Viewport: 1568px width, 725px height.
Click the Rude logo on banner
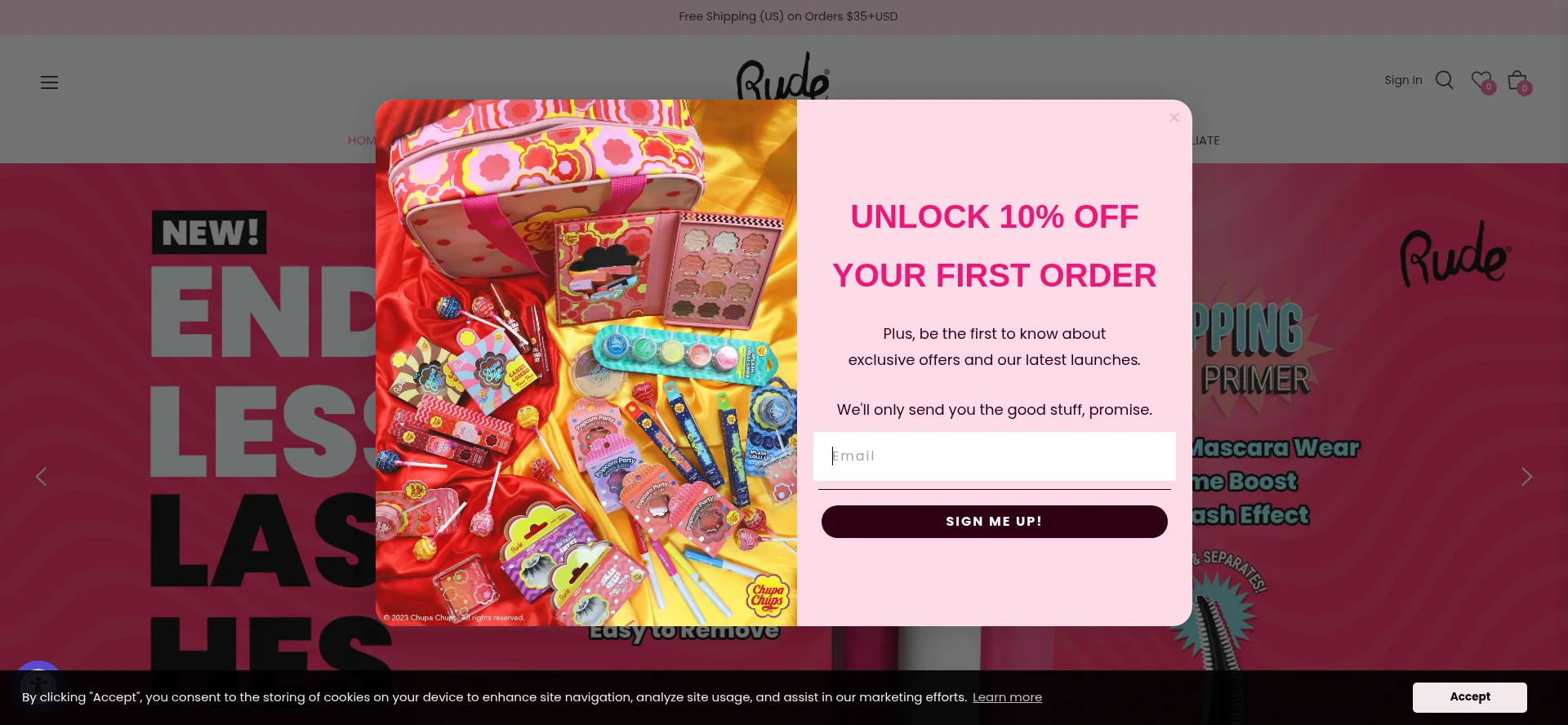click(1455, 254)
